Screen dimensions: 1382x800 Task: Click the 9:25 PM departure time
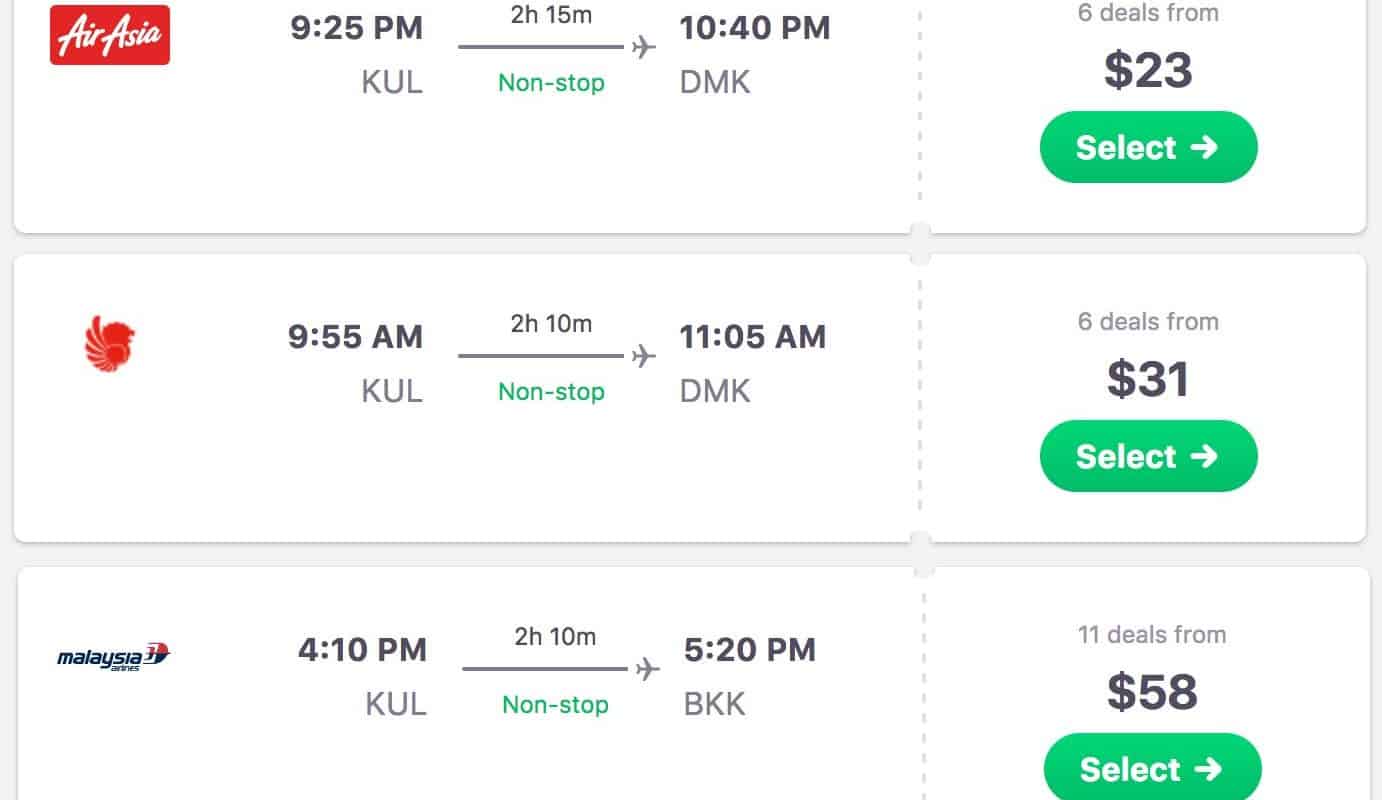tap(356, 28)
